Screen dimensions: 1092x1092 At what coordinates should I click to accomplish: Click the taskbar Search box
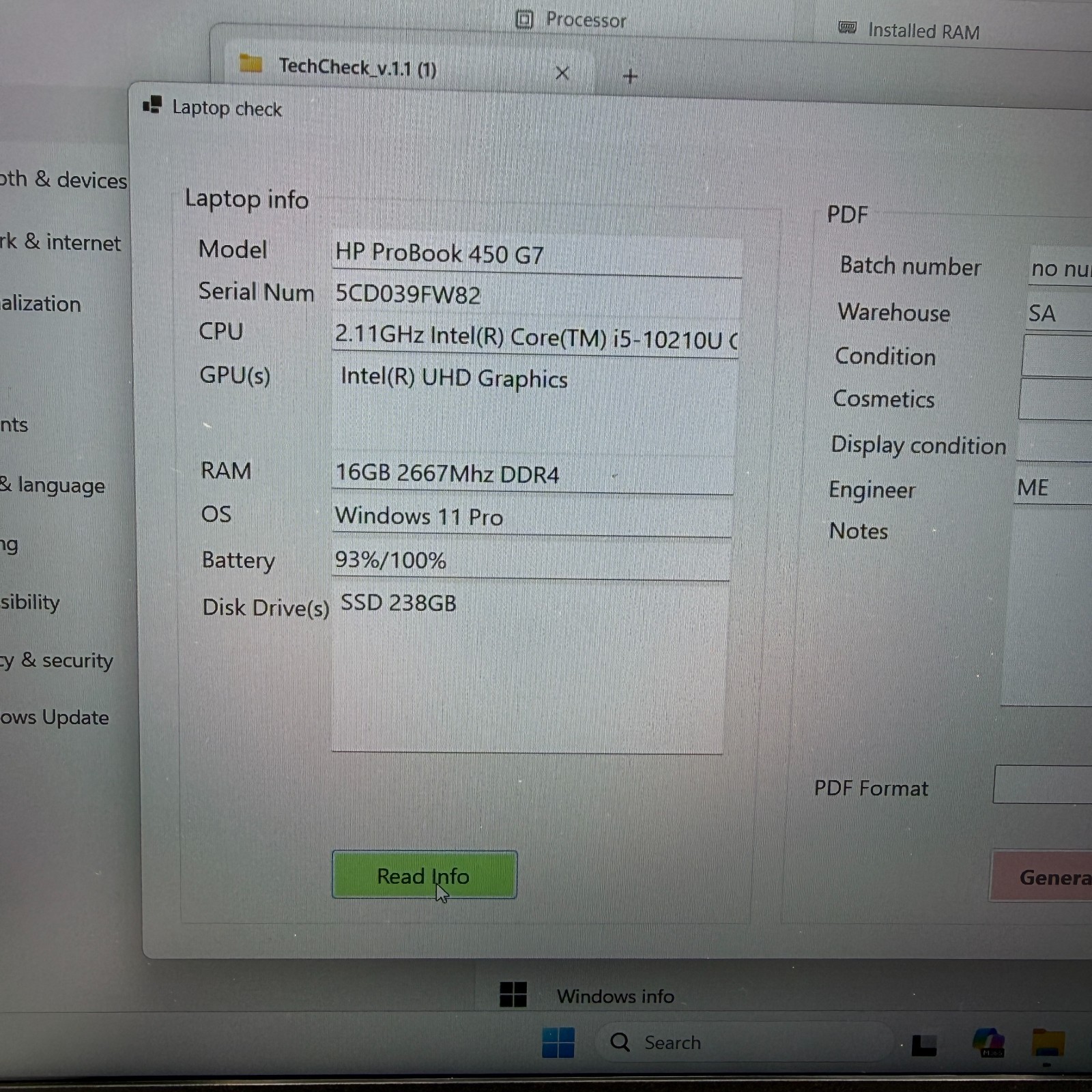[745, 1042]
